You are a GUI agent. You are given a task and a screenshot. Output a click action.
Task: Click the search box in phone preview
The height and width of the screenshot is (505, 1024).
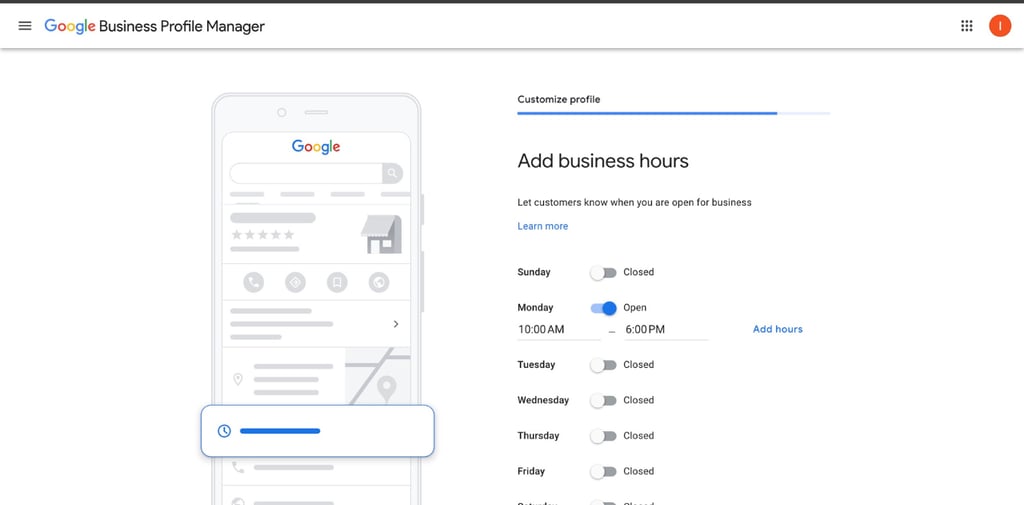click(x=306, y=173)
